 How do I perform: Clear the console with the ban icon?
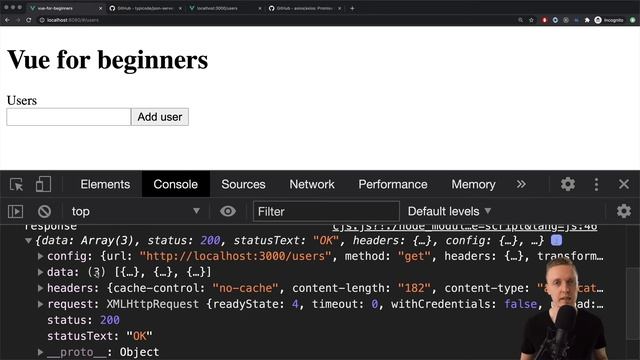coord(44,211)
